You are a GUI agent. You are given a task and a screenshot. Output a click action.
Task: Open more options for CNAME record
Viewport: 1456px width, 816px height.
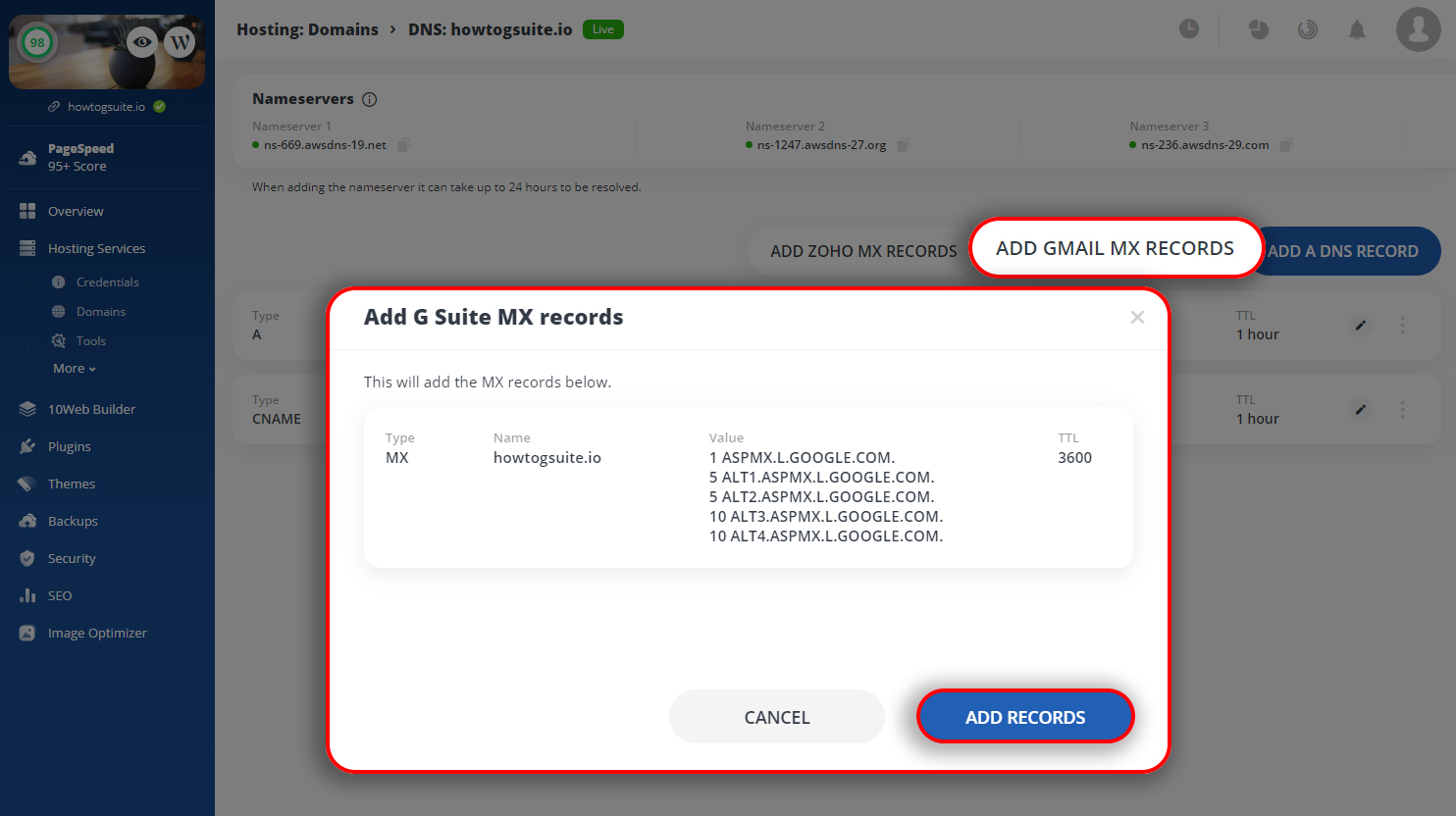(x=1402, y=409)
